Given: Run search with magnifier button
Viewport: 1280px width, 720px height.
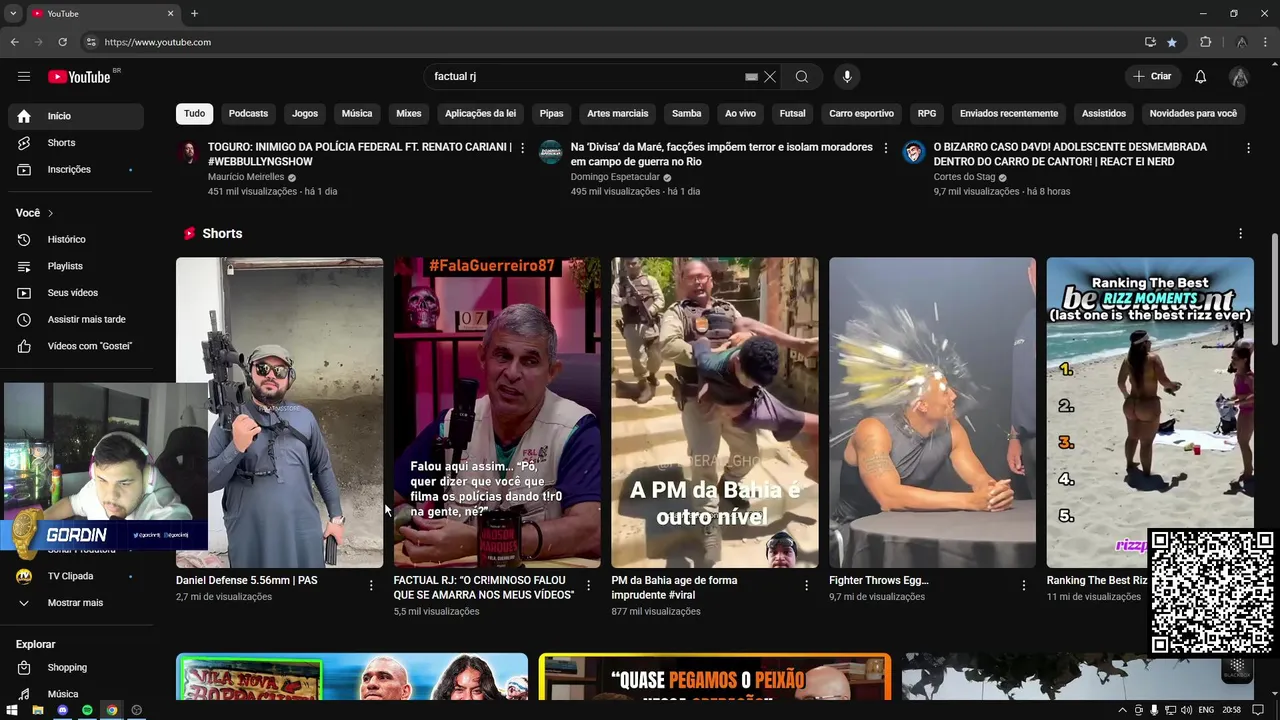Looking at the screenshot, I should pos(802,77).
